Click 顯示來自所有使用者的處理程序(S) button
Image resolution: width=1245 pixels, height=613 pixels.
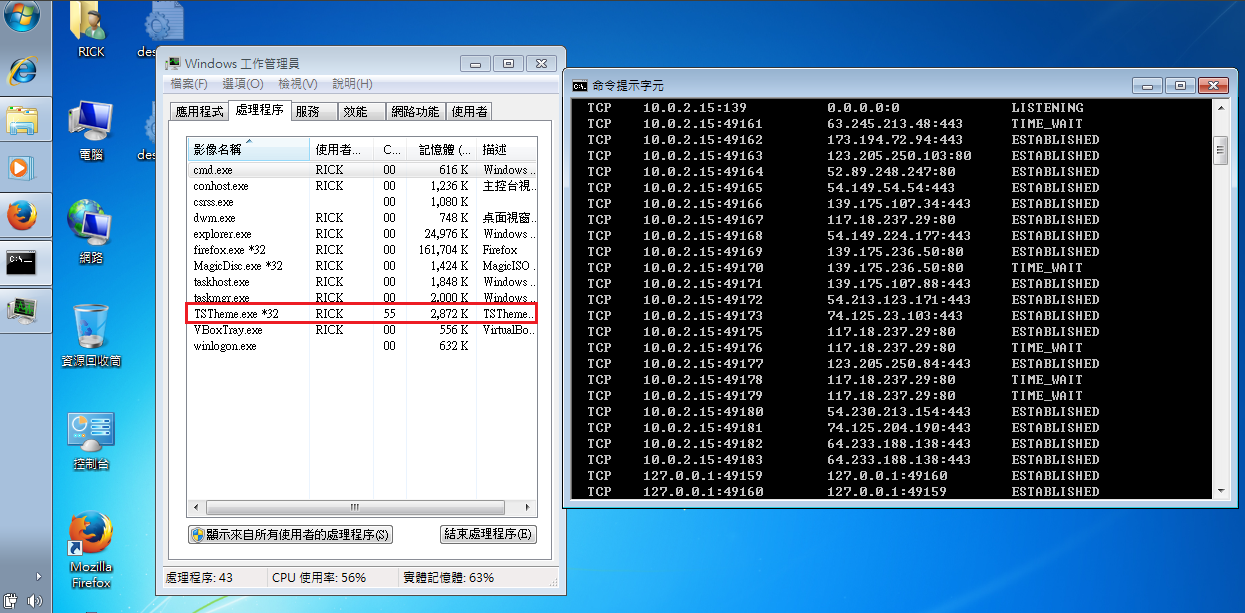click(x=290, y=534)
